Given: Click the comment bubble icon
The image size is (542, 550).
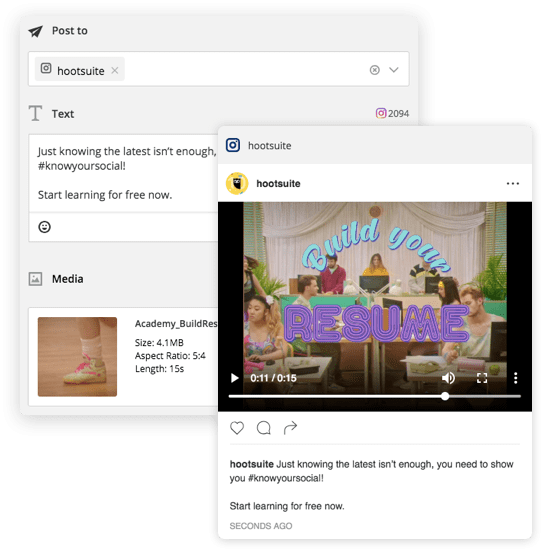Looking at the screenshot, I should [x=263, y=428].
